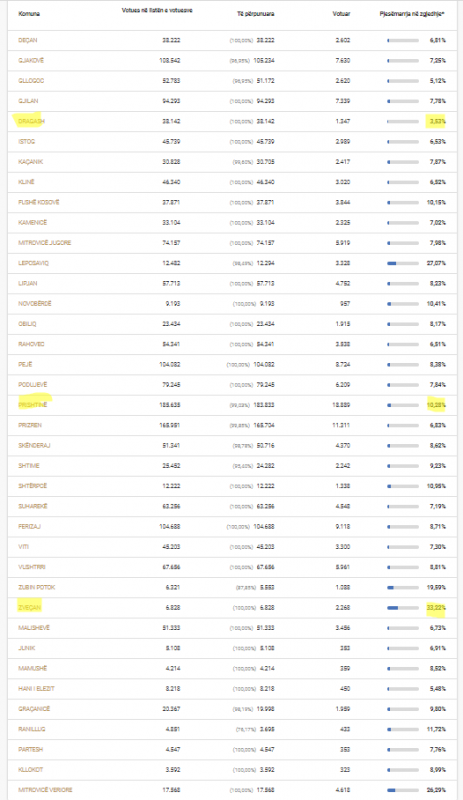Click Prishtinë's highlighted turnout percentage
The image size is (463, 800).
pos(436,405)
